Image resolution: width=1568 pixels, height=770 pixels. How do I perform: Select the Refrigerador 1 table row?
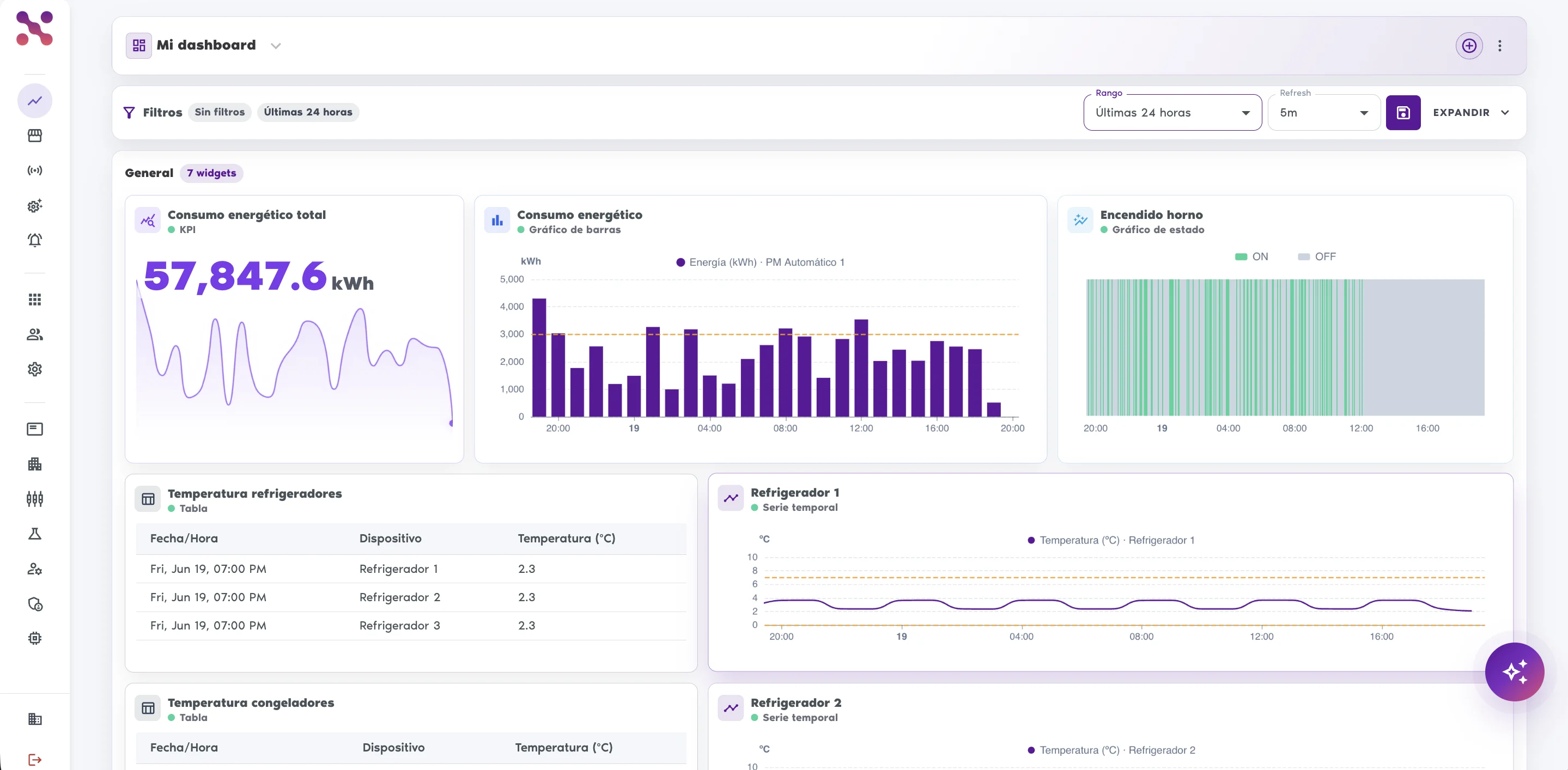click(411, 569)
